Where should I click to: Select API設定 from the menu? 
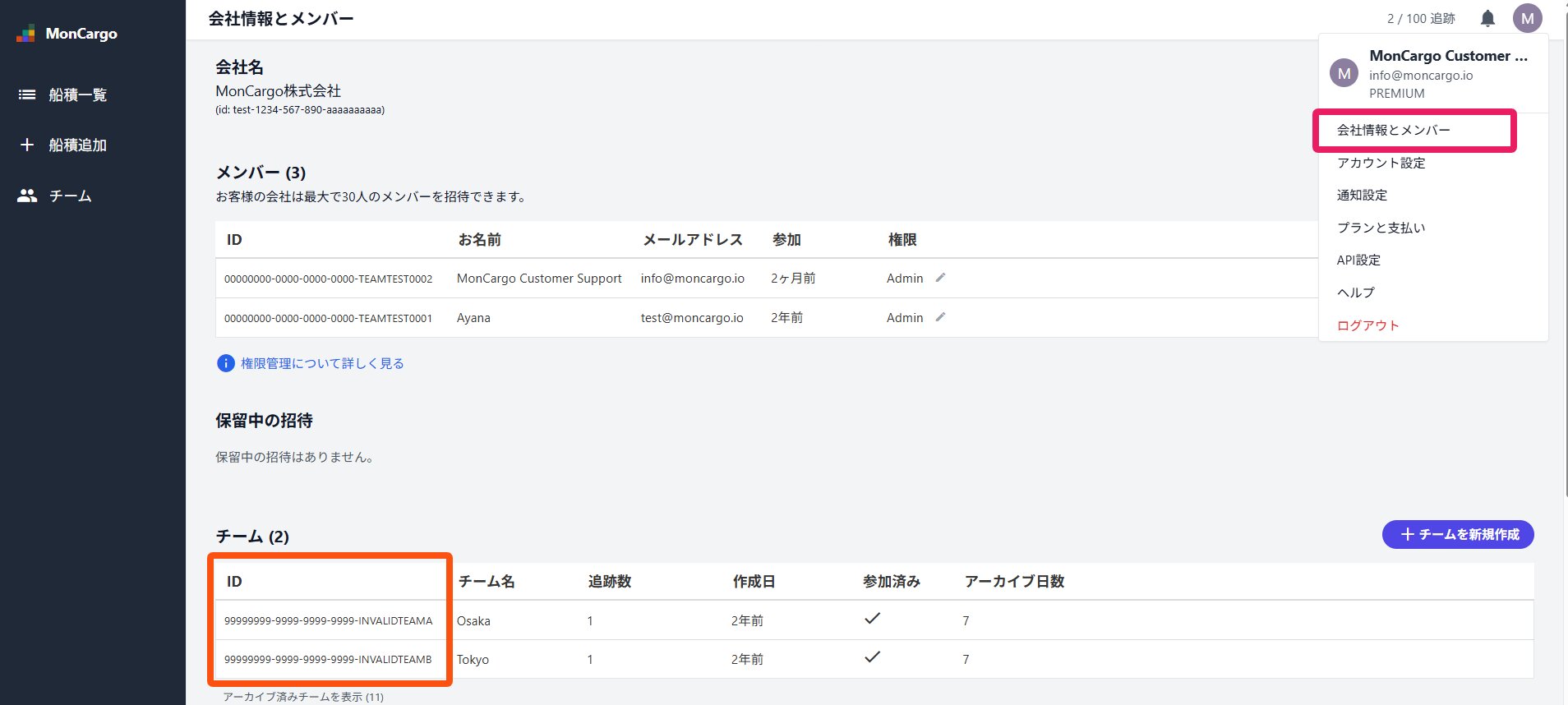coord(1358,260)
